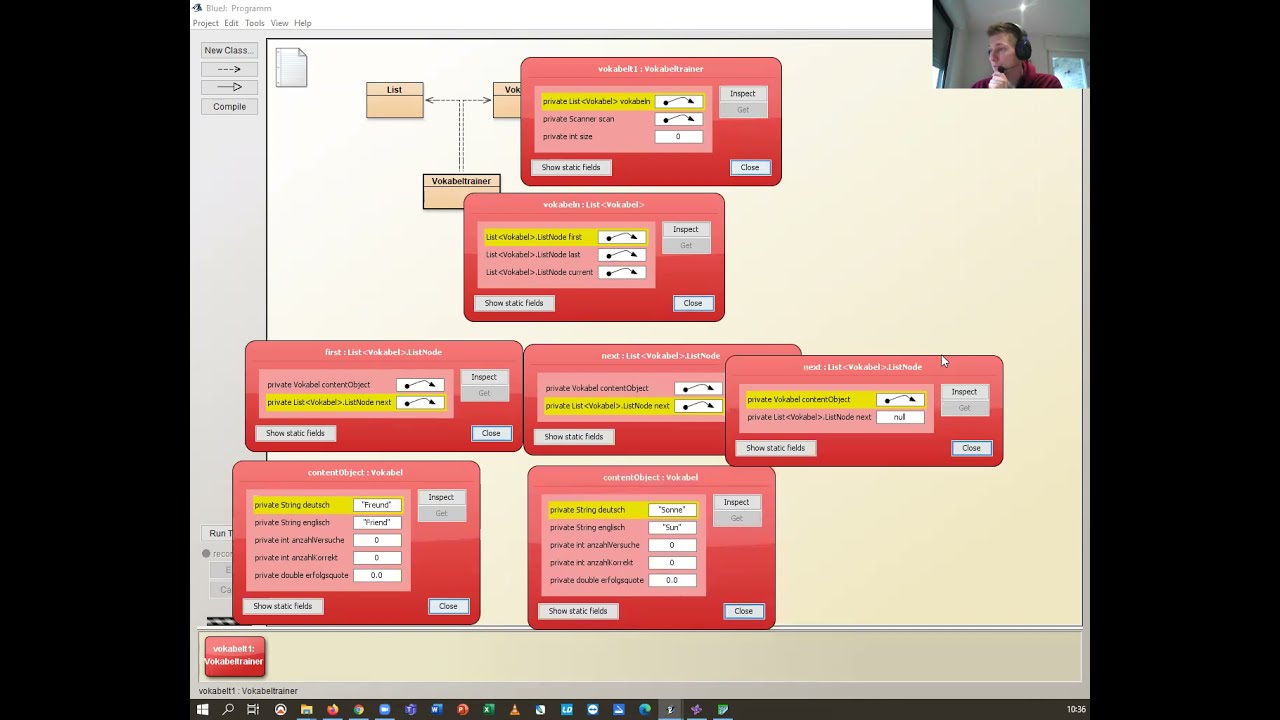Click Inspect in the vokabeln List window

[x=686, y=230]
